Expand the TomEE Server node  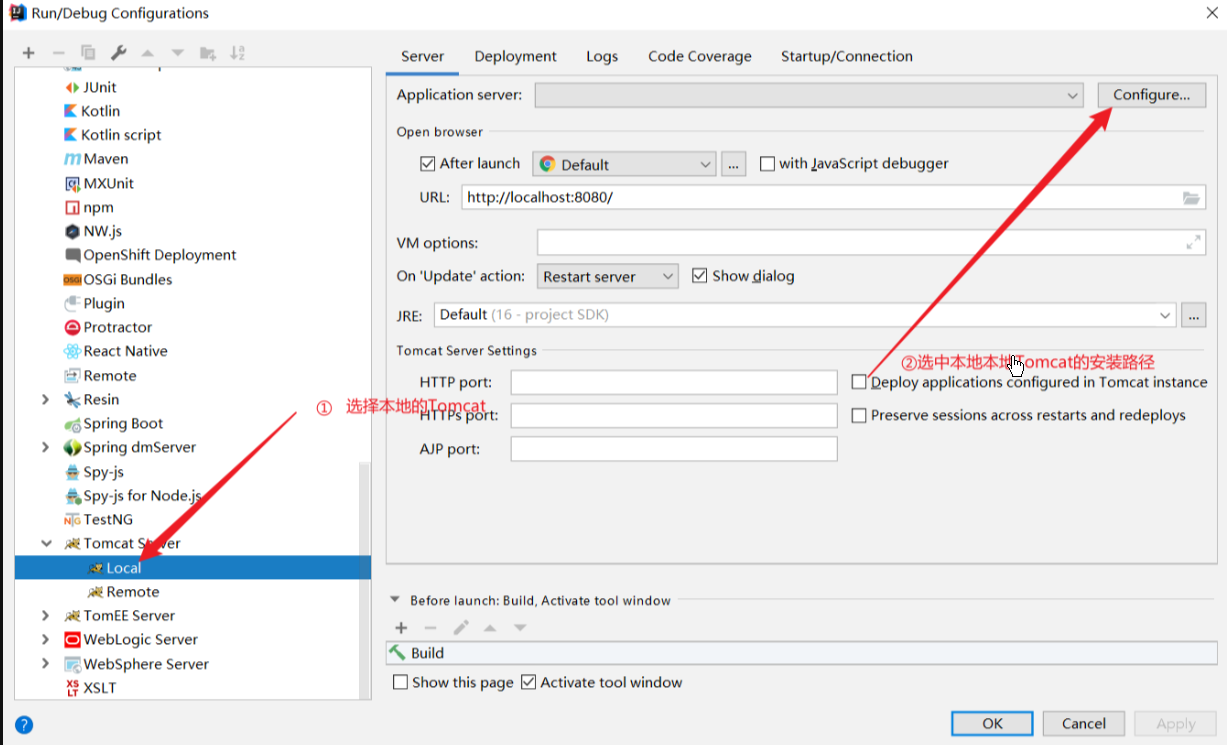[45, 615]
